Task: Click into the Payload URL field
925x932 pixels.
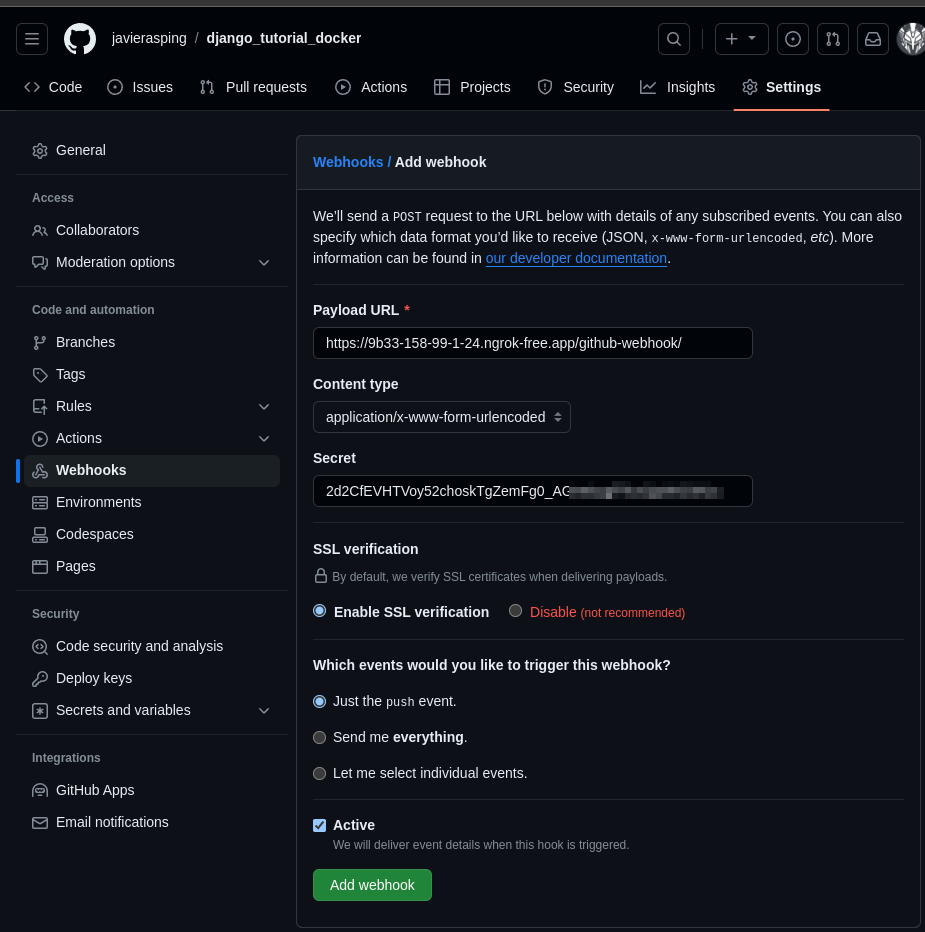Action: [x=533, y=343]
